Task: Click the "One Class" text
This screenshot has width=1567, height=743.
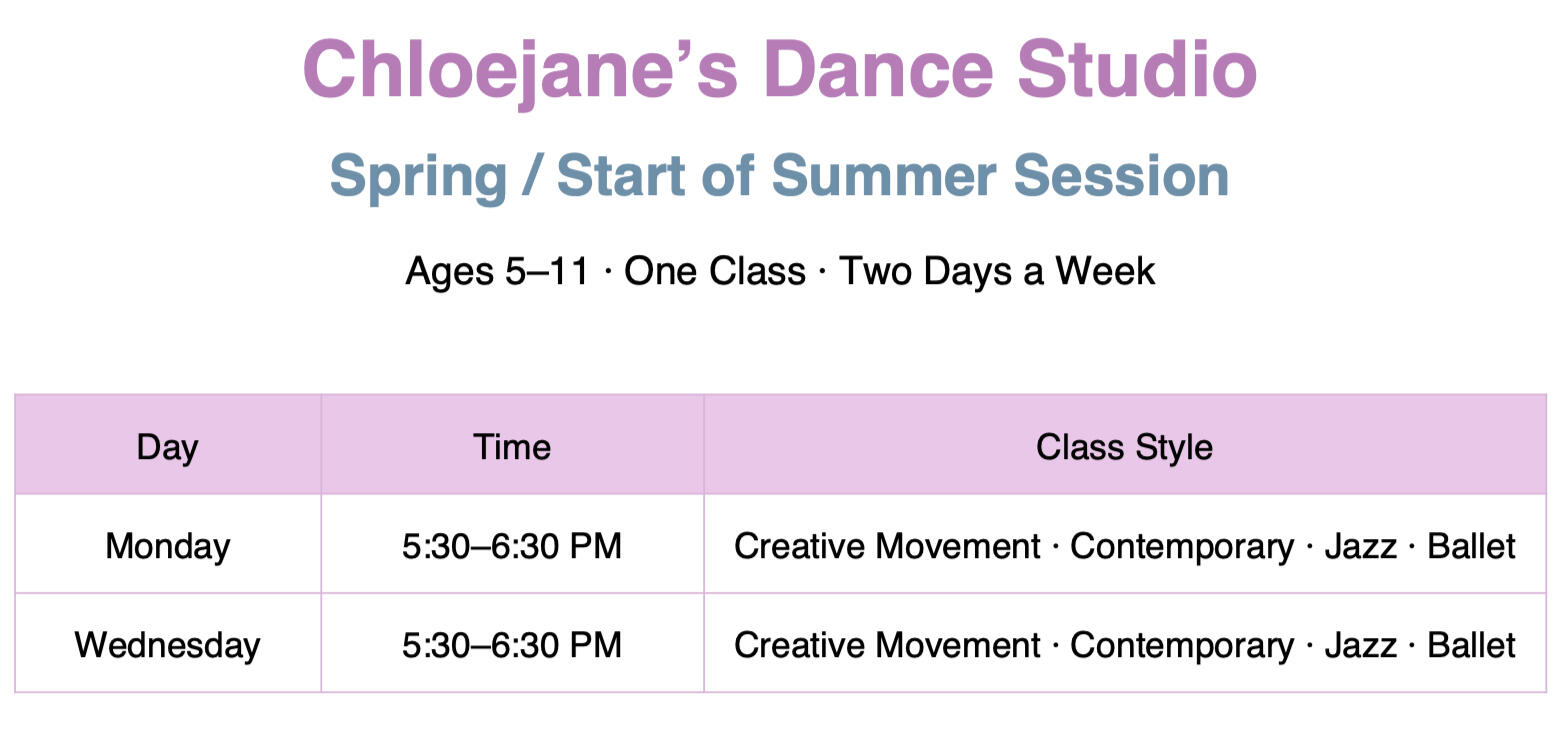Action: coord(714,271)
